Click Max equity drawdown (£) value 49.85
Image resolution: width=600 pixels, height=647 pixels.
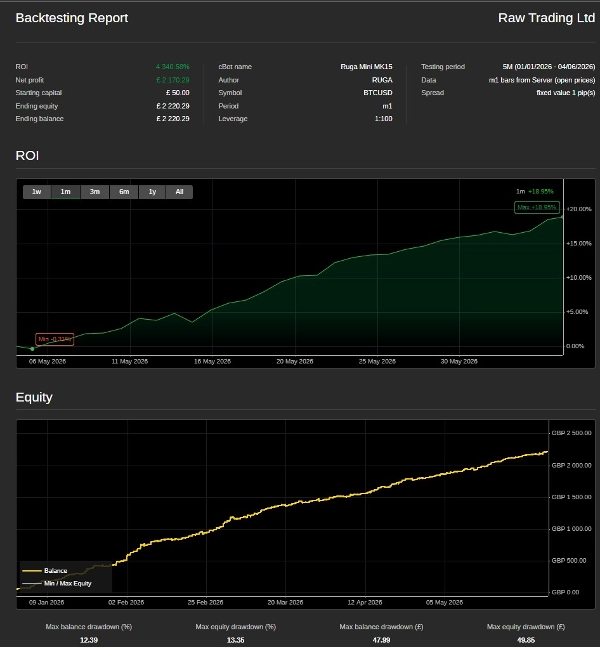click(526, 640)
